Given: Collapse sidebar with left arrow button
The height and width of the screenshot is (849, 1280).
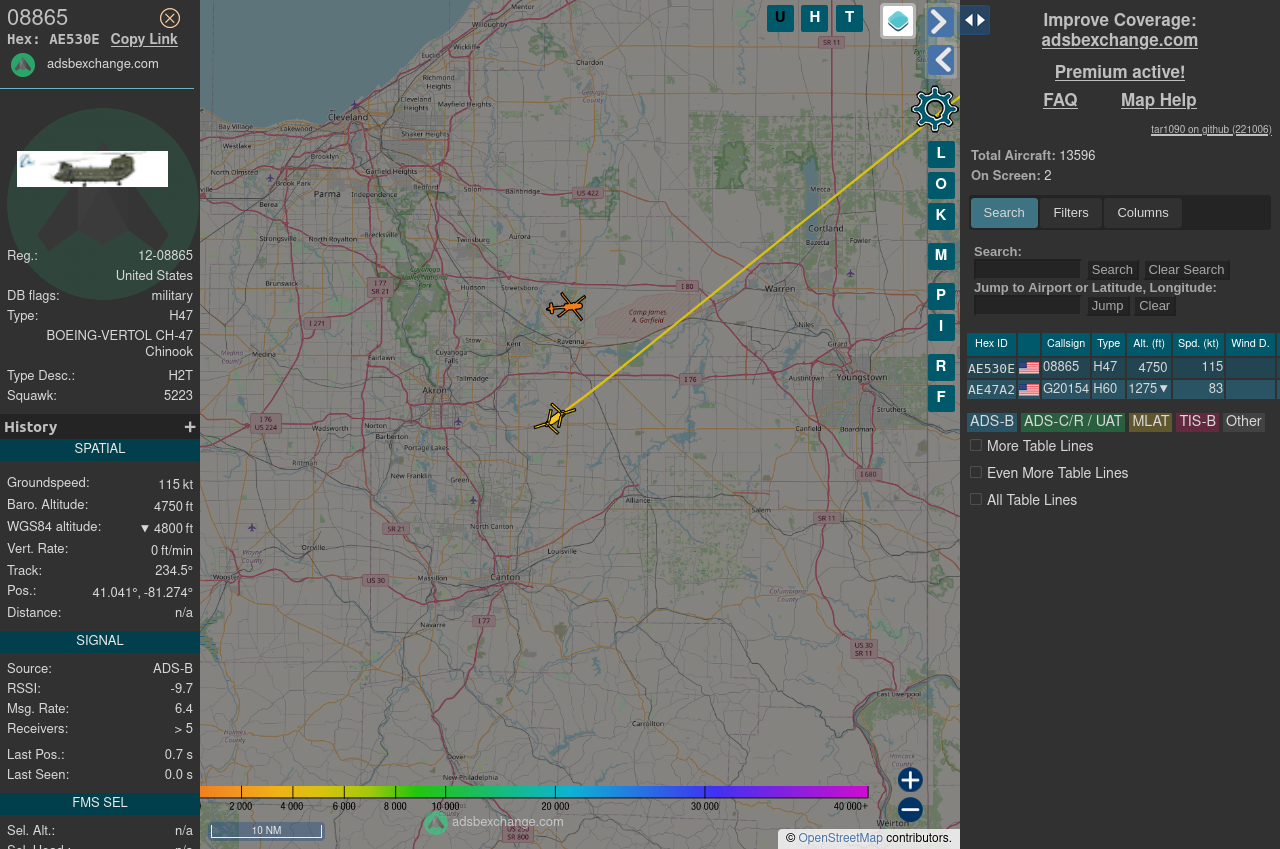Looking at the screenshot, I should [x=941, y=61].
